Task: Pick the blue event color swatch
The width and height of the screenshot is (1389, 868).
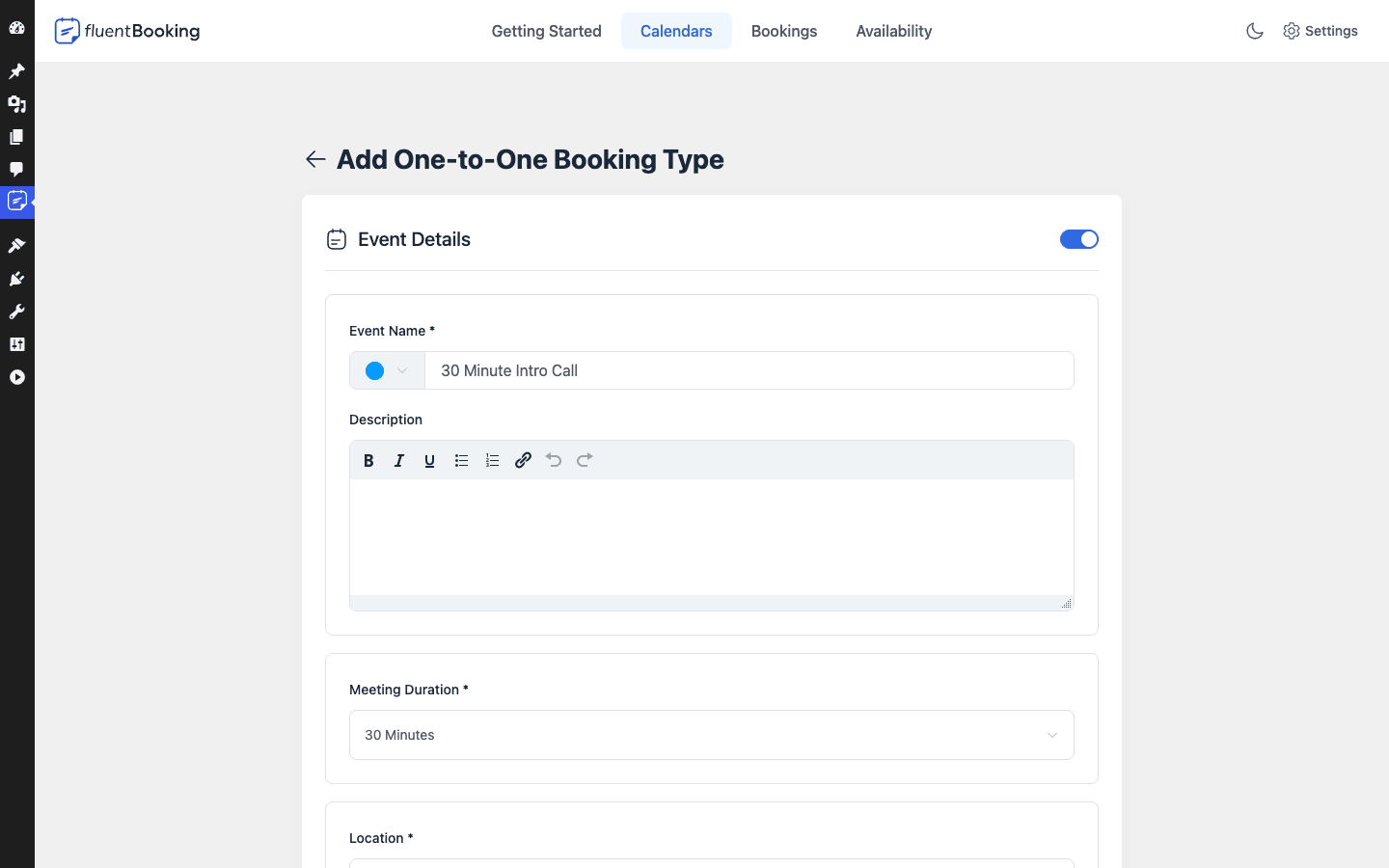Action: point(375,370)
